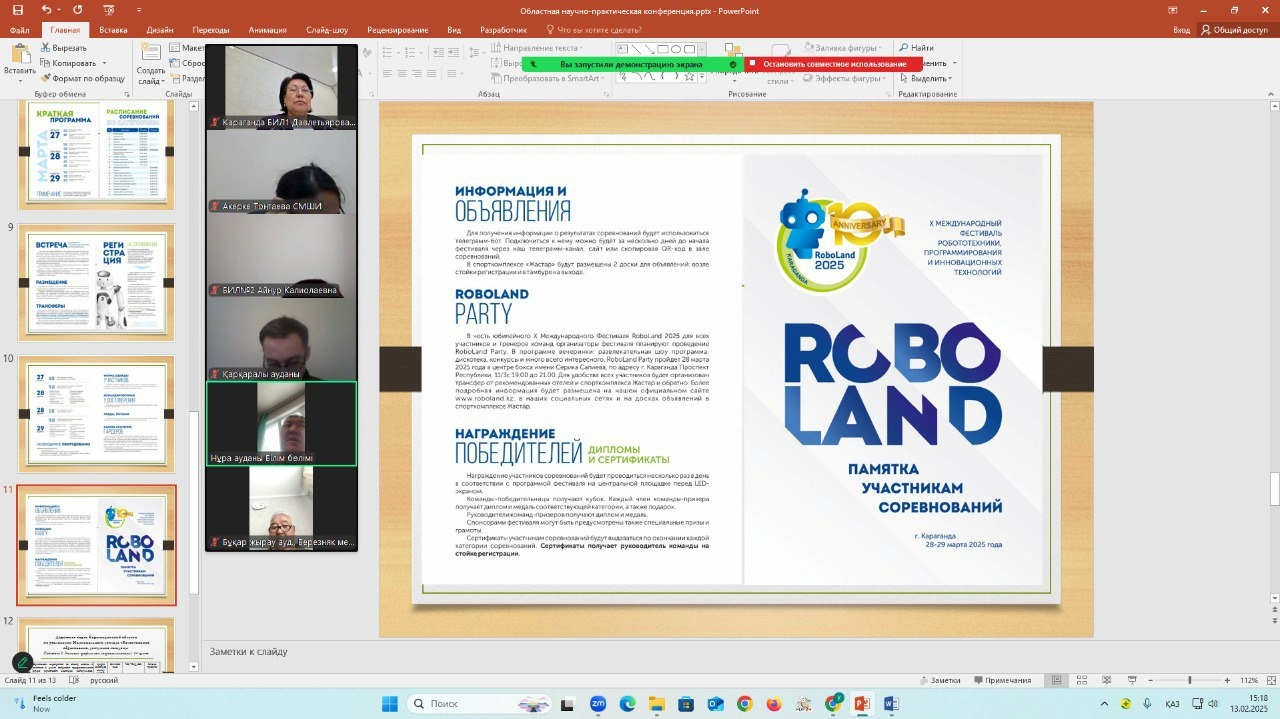Open Zoom app in the taskbar
Image resolution: width=1280 pixels, height=719 pixels.
598,704
